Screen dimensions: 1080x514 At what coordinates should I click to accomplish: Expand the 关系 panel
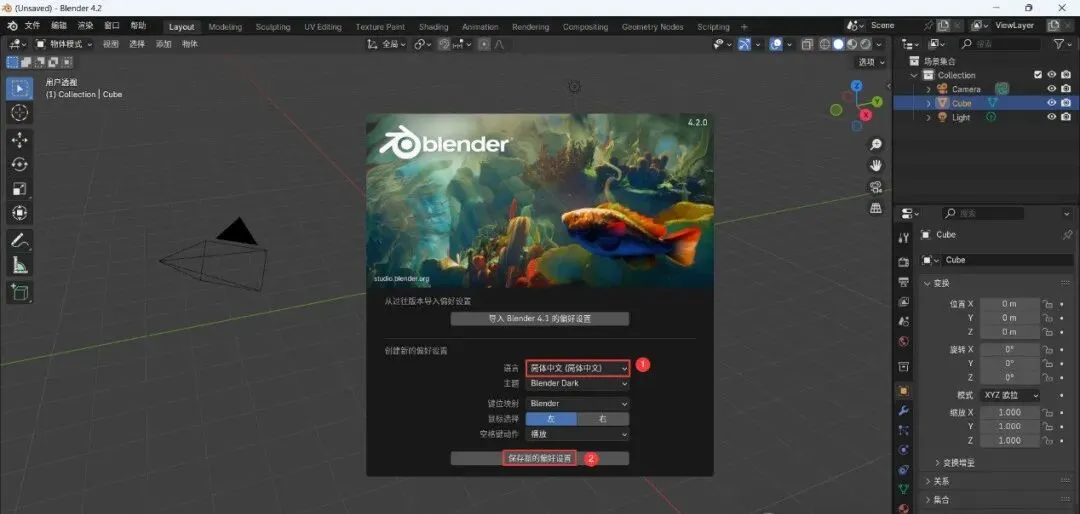coord(942,482)
